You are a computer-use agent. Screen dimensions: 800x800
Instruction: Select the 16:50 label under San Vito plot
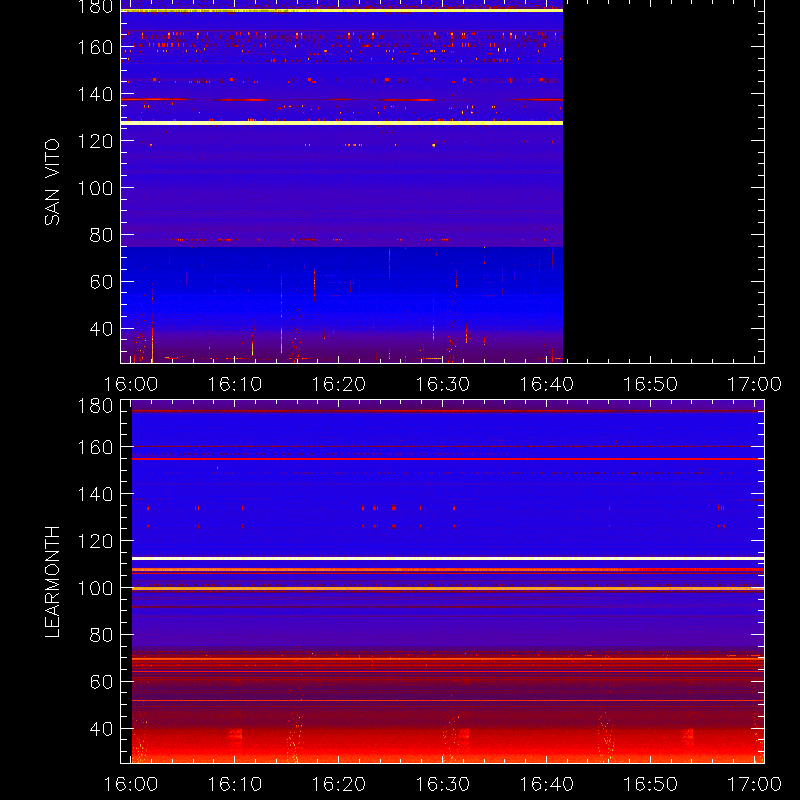click(x=651, y=384)
